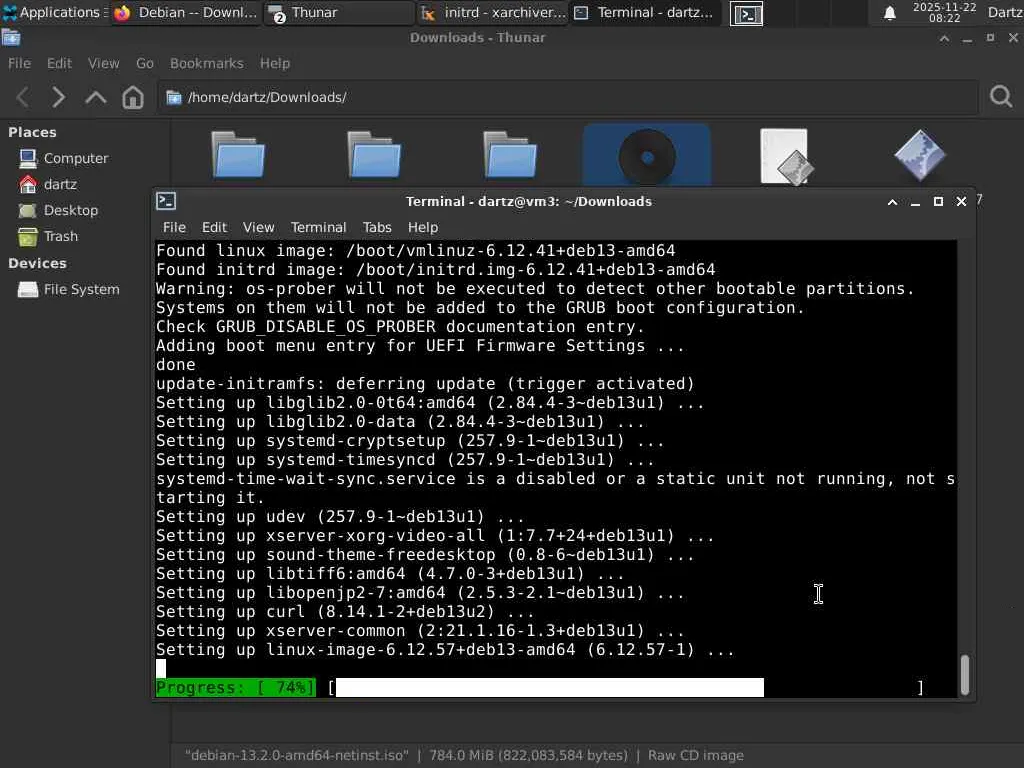1024x768 pixels.
Task: Open Thunar Edit menu
Action: pyautogui.click(x=59, y=63)
